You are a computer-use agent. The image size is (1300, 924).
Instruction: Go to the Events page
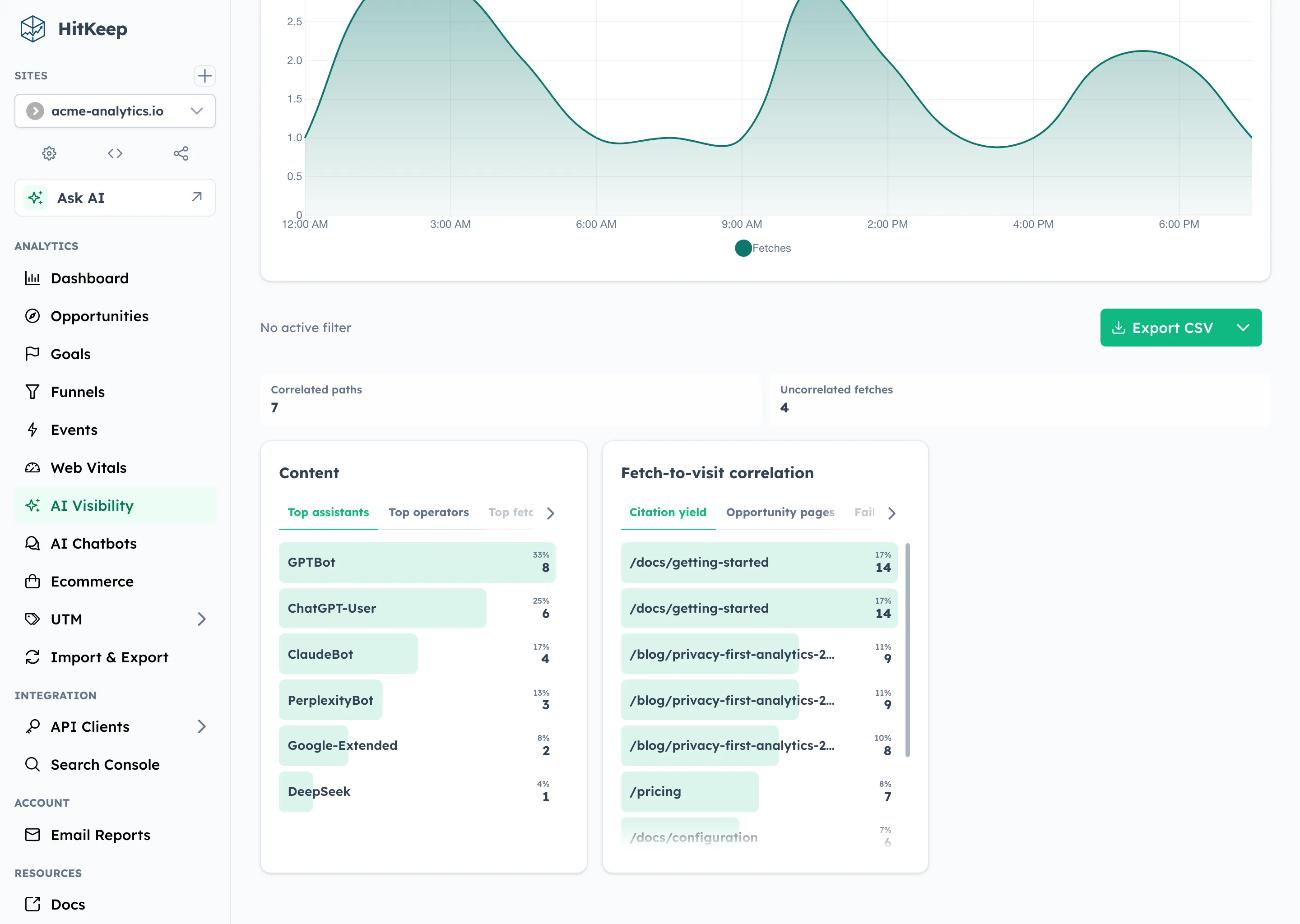click(x=115, y=430)
